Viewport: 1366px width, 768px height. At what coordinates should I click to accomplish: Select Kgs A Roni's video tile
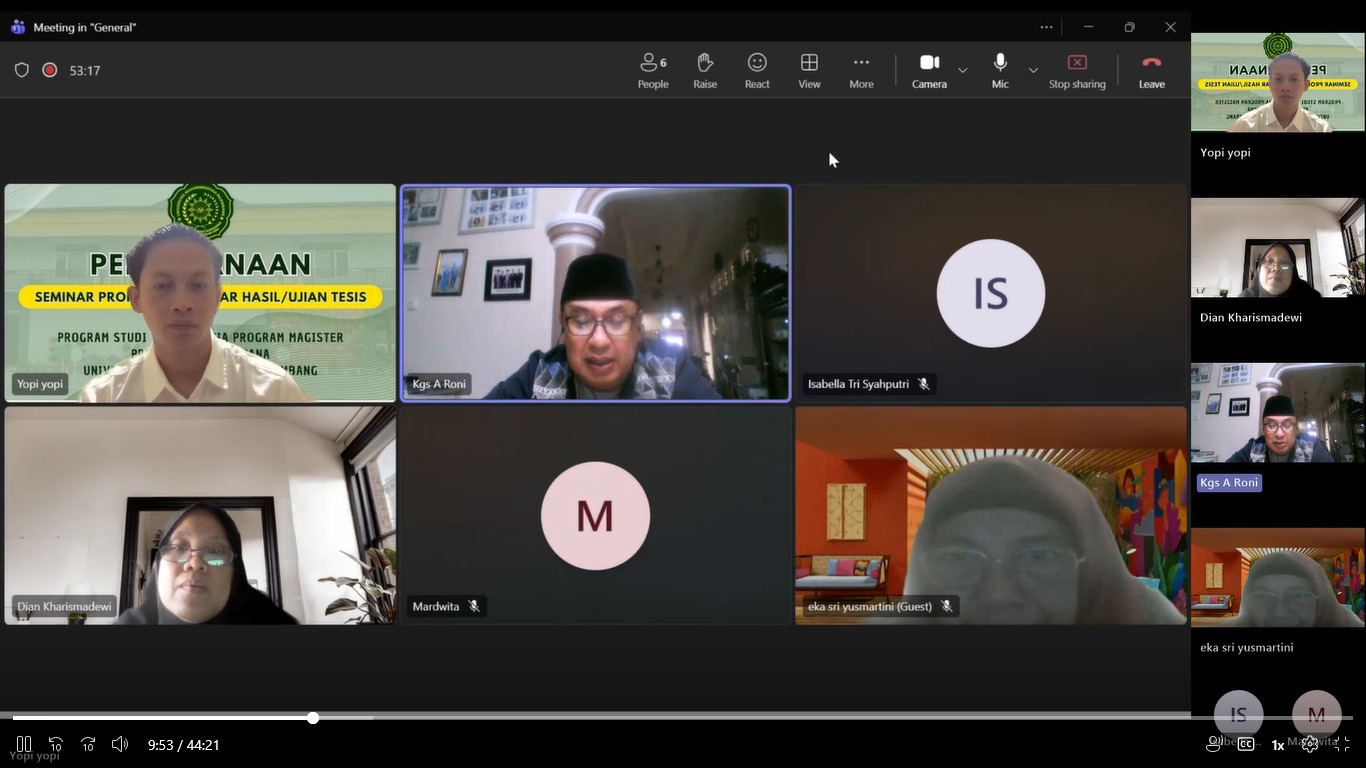point(595,293)
